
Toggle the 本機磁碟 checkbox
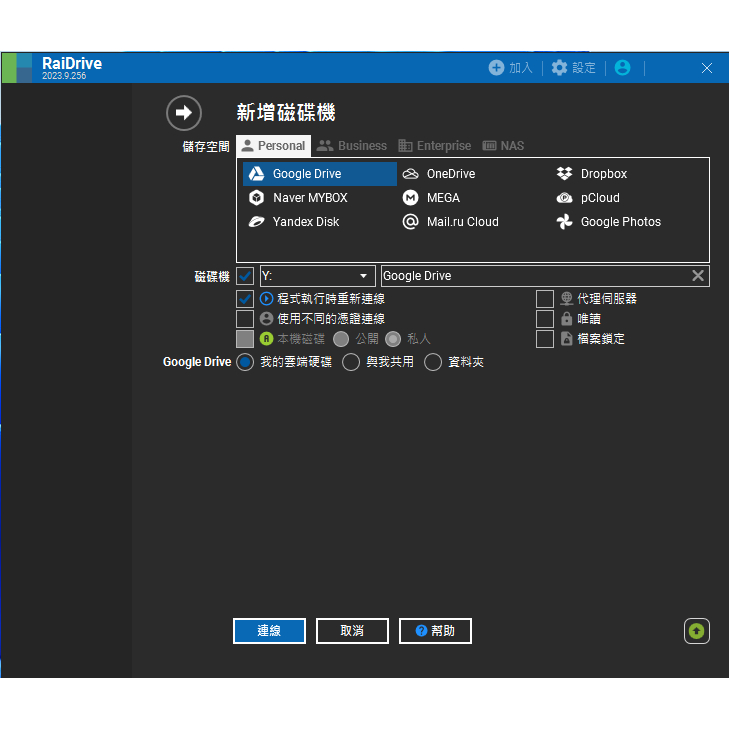click(x=245, y=339)
